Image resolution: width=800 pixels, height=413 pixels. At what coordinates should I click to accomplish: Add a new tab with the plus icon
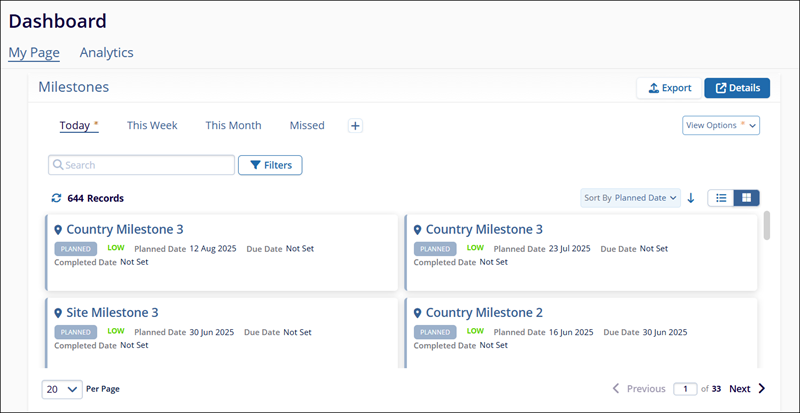[x=356, y=126]
